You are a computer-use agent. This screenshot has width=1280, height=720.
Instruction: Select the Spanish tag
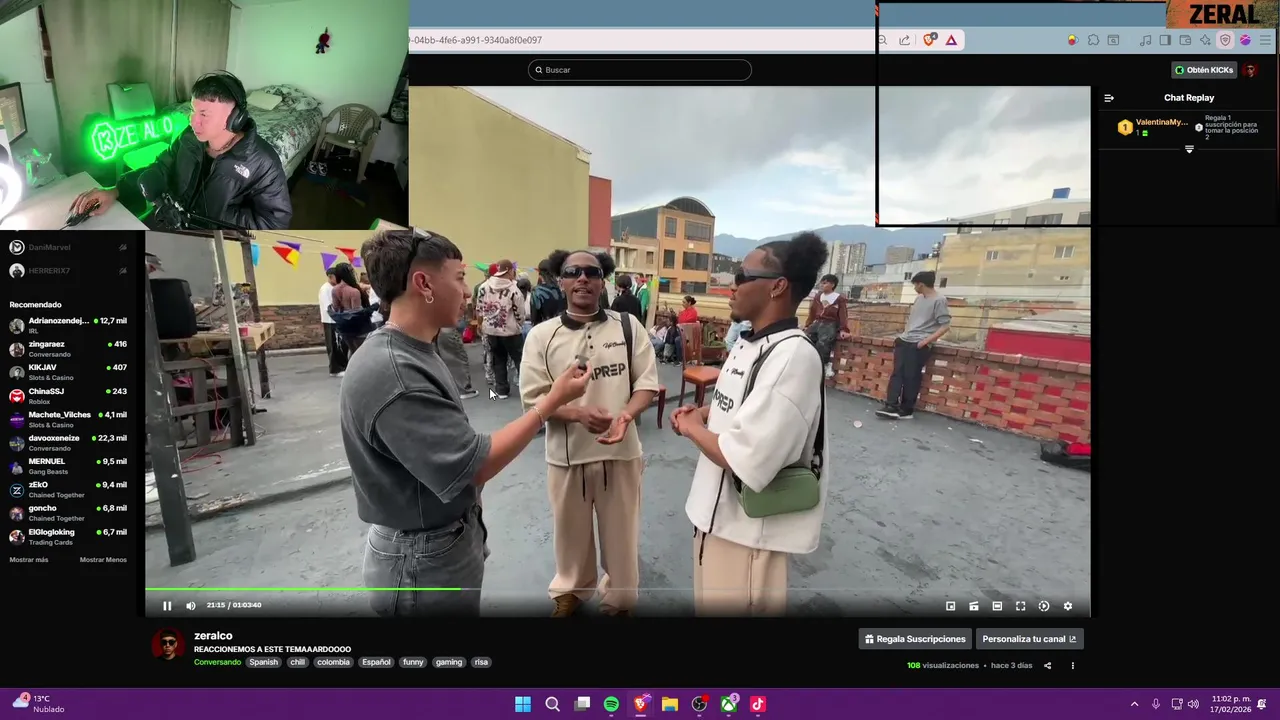click(x=263, y=662)
